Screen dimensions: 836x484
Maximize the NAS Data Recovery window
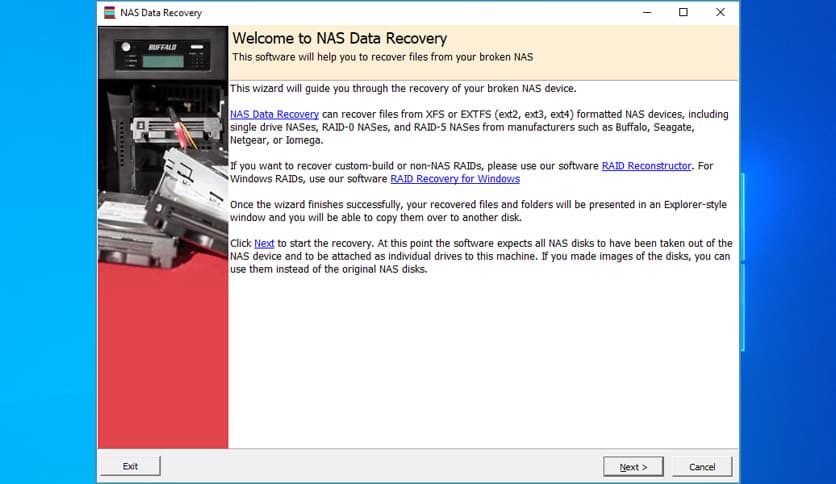683,12
